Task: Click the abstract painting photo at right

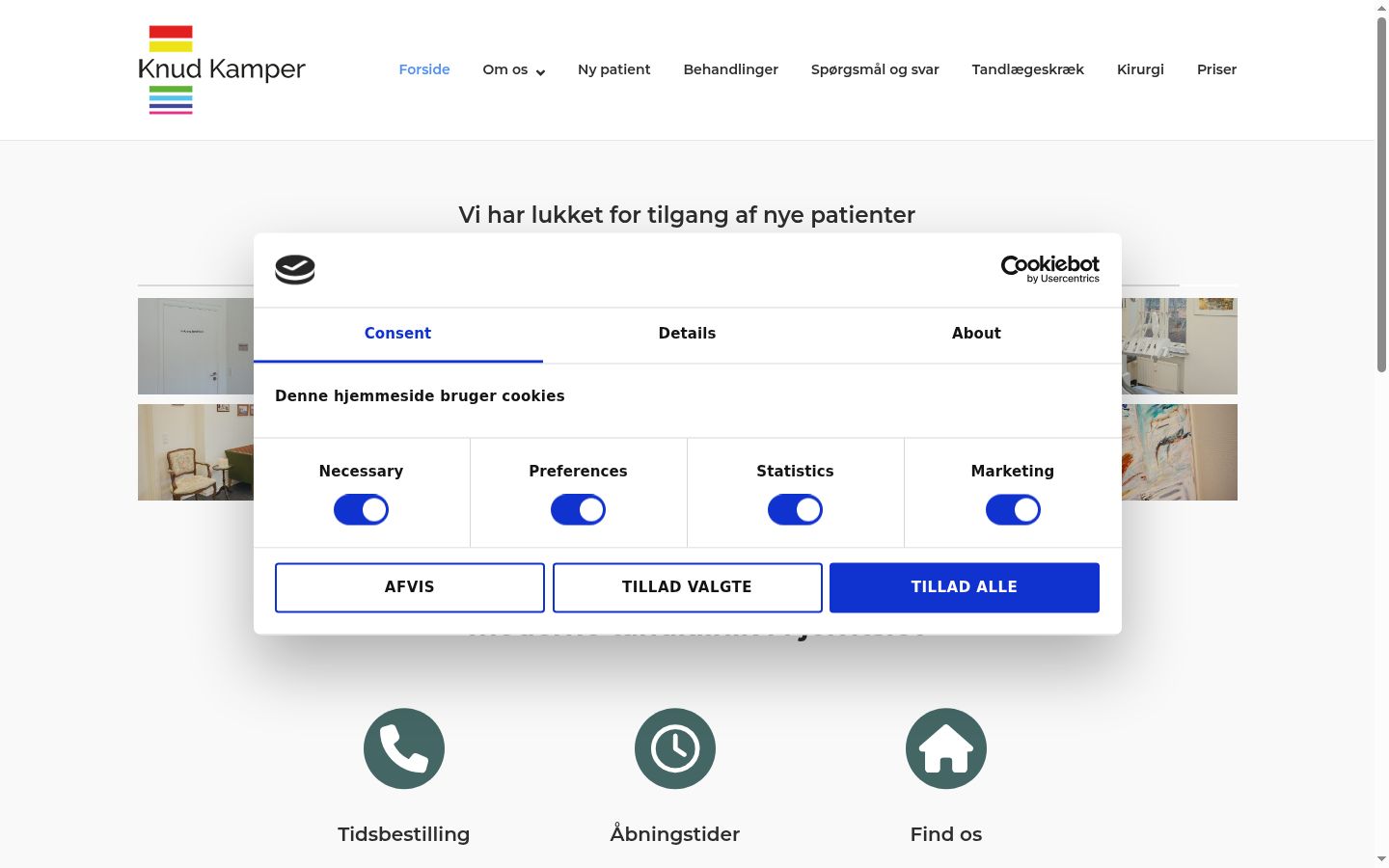Action: click(1180, 452)
